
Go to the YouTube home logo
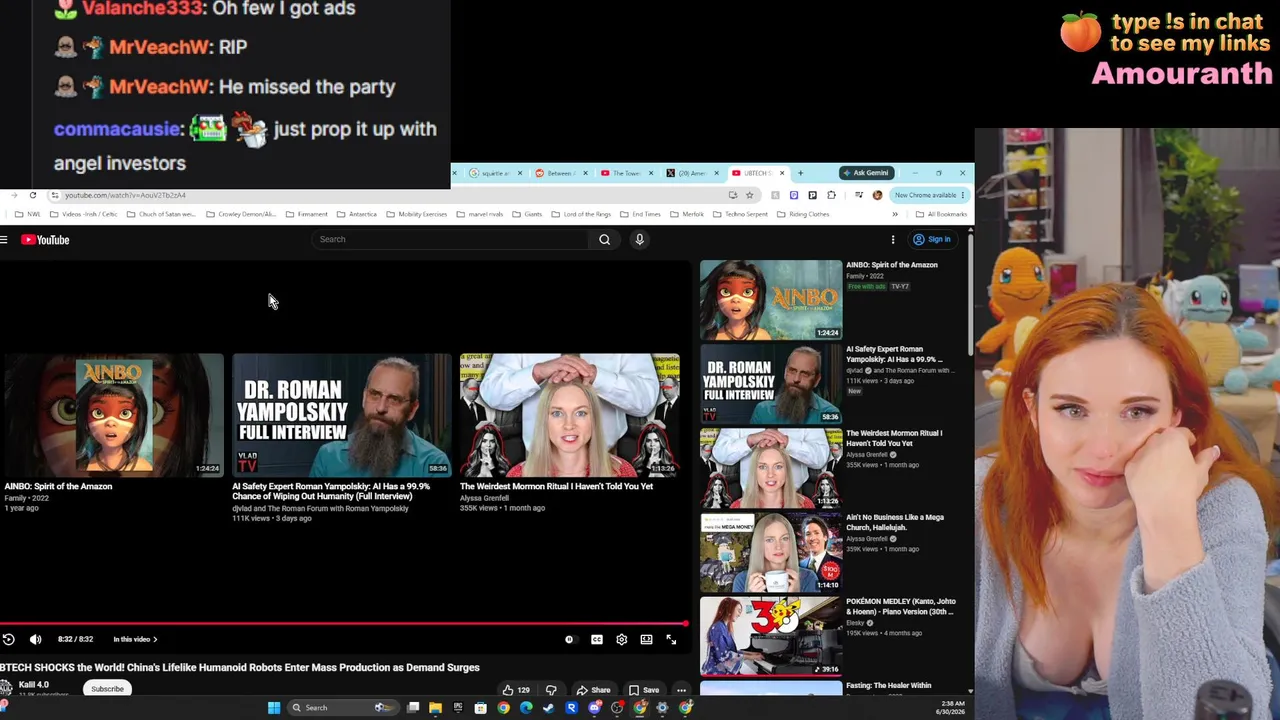[x=45, y=240]
